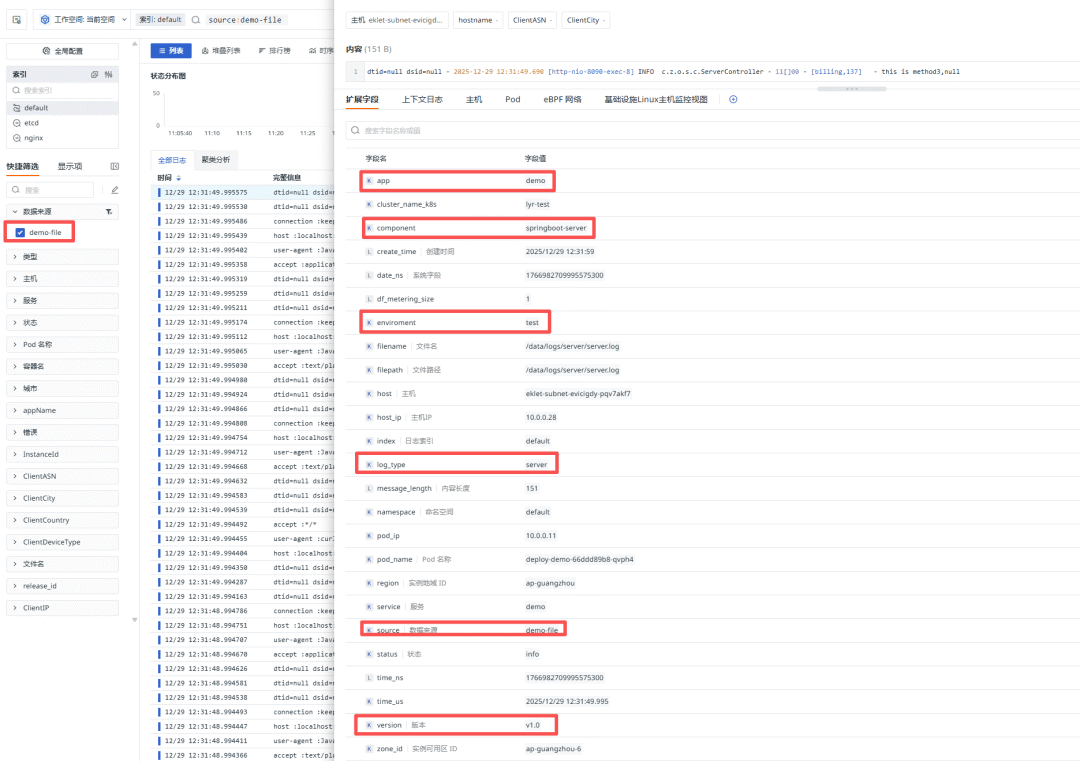The height and width of the screenshot is (761, 1080).
Task: Click the source:demo-file search query field
Action: (245, 20)
